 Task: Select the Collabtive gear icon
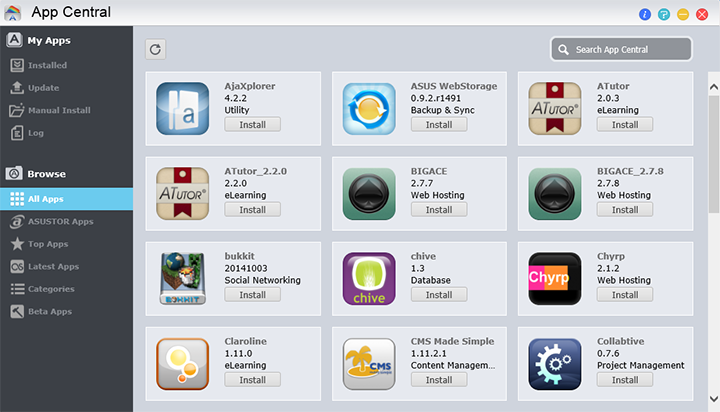[x=555, y=364]
